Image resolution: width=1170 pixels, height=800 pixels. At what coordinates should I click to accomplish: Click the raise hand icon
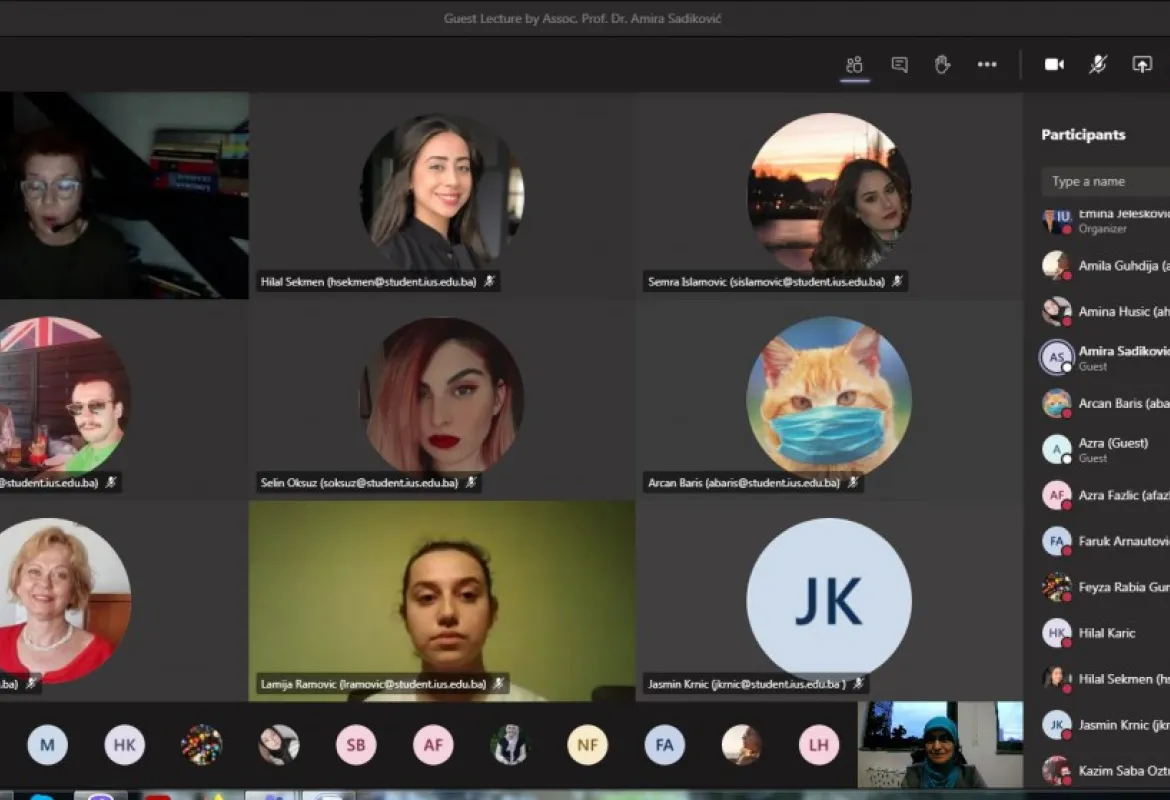[942, 65]
